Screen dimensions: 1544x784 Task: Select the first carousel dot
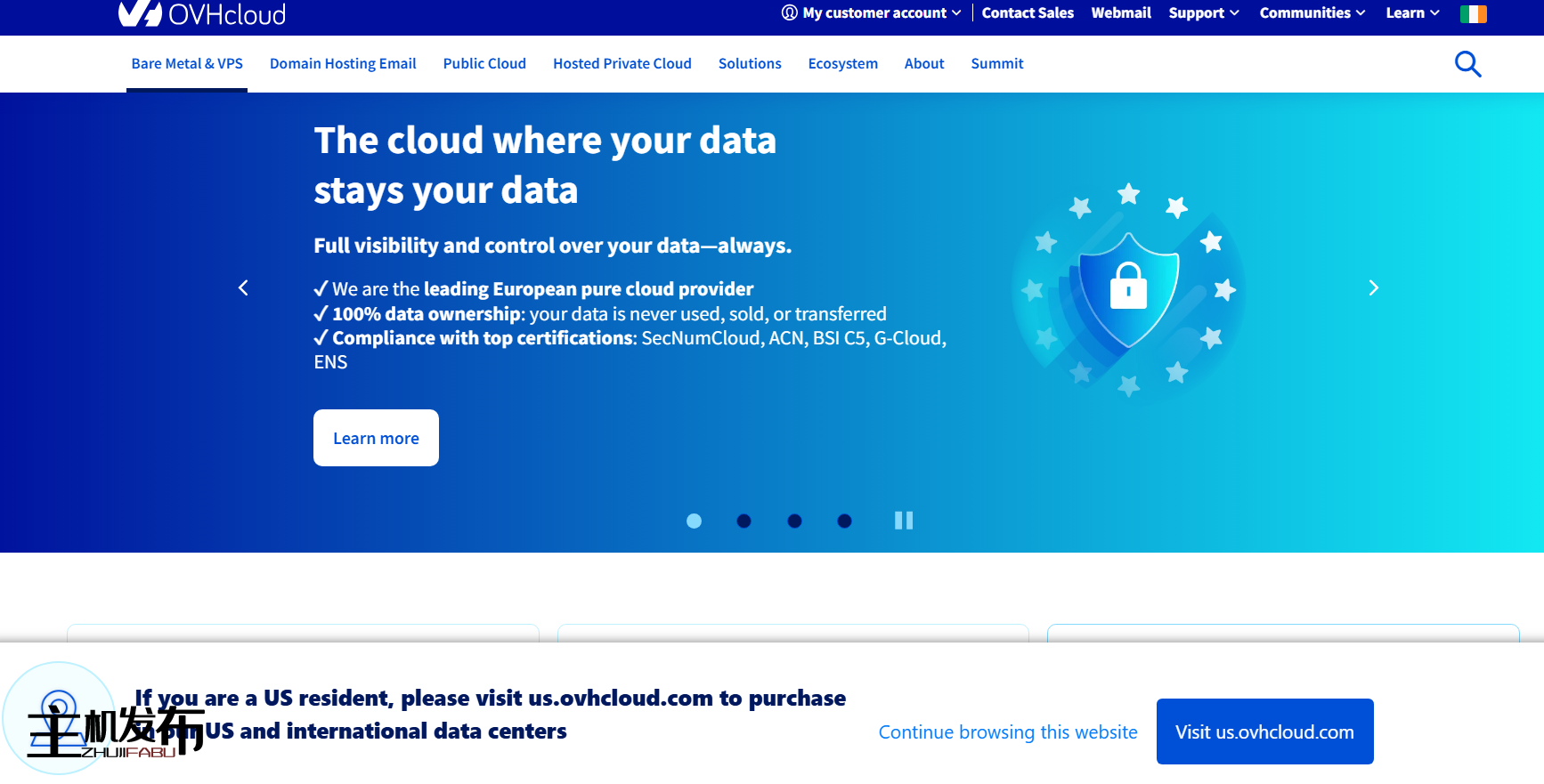(694, 521)
